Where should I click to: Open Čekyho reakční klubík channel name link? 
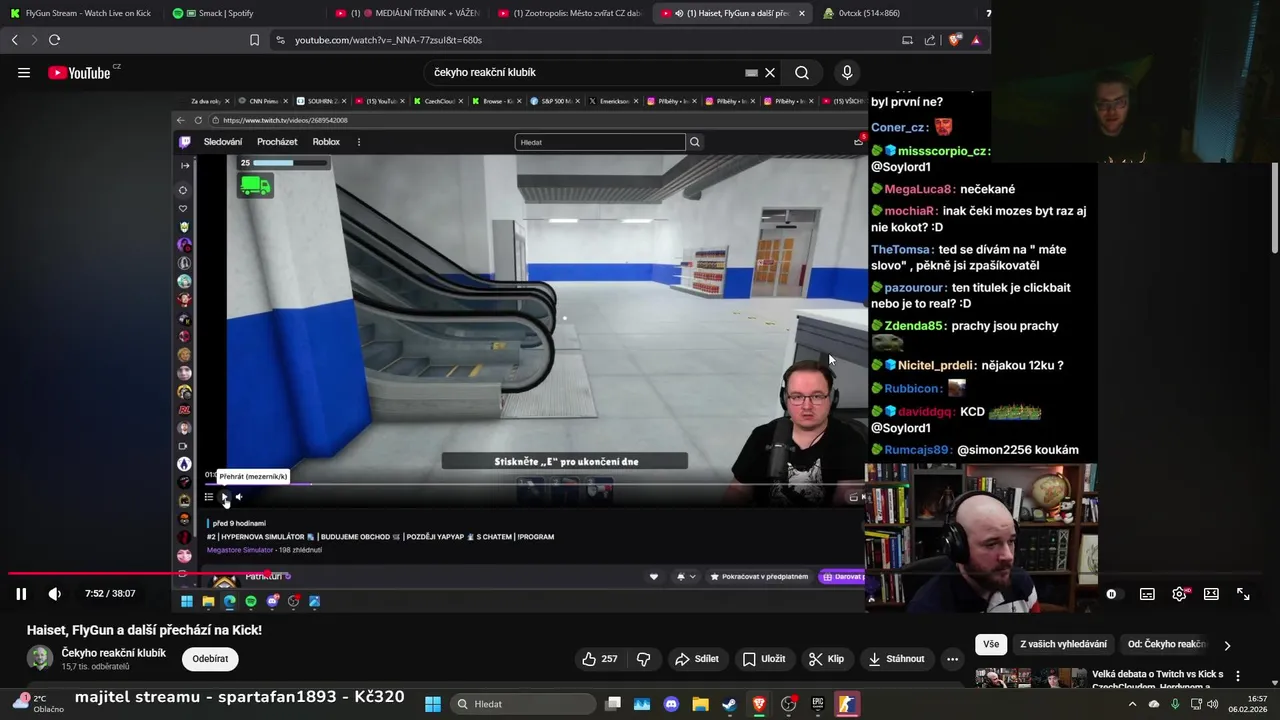[114, 653]
